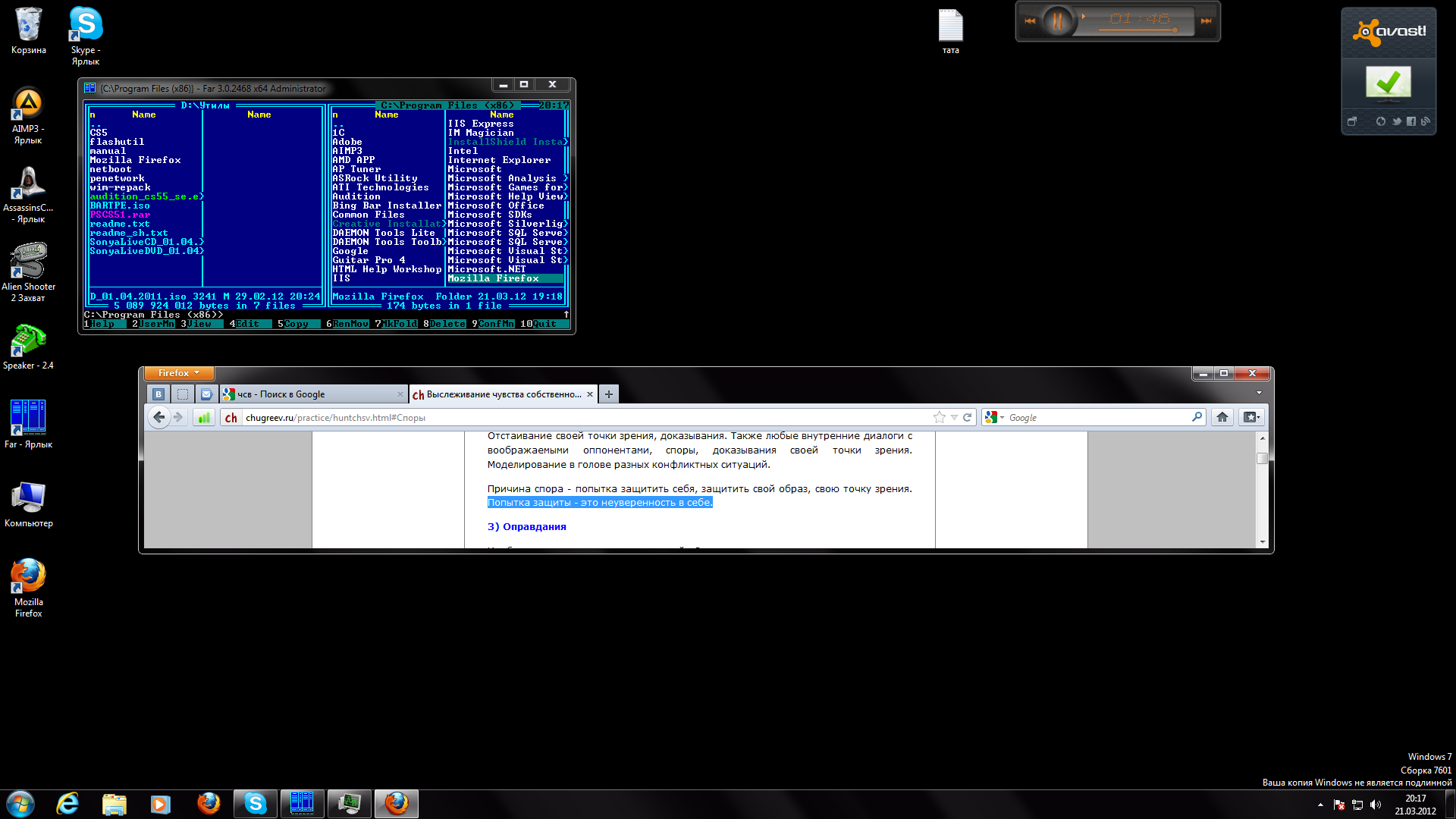Reload the current page
The image size is (1456, 819).
tap(967, 417)
